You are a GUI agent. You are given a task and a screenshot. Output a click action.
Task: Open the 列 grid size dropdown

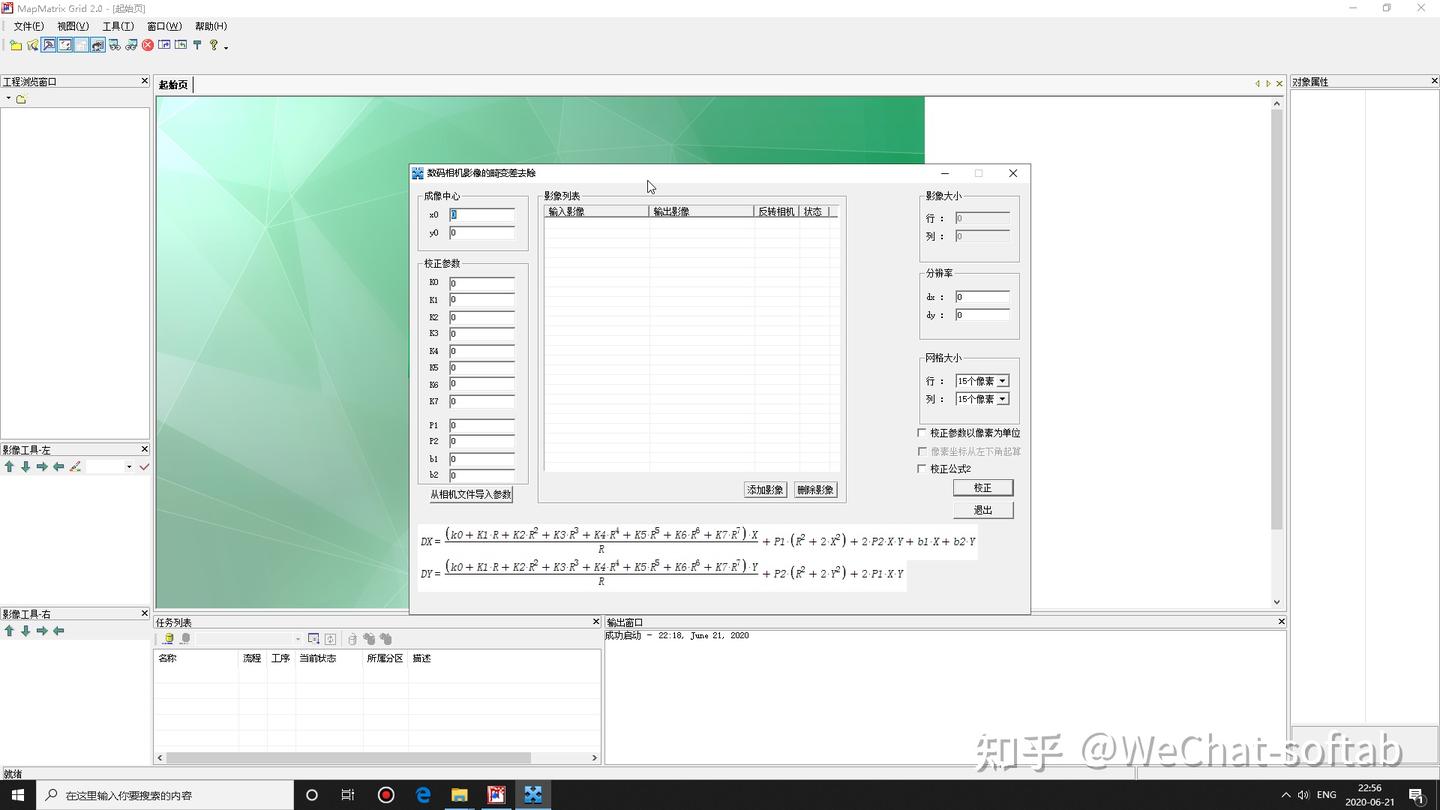coord(1004,398)
